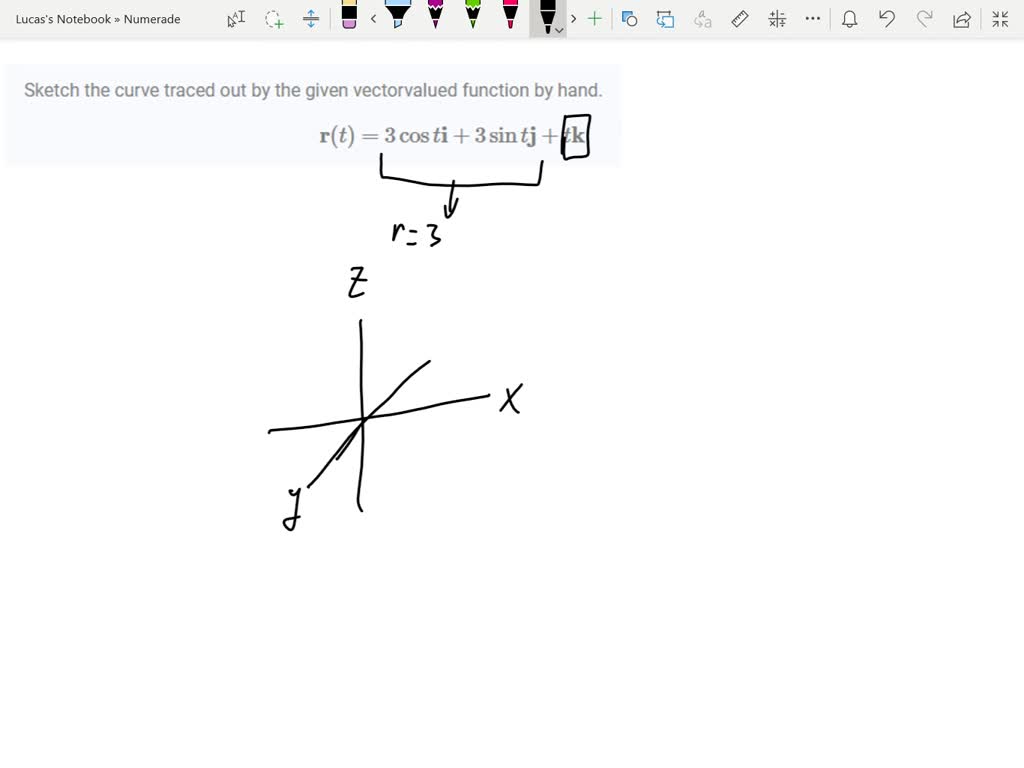Select the green pen
The width and height of the screenshot is (1024, 768).
(472, 18)
